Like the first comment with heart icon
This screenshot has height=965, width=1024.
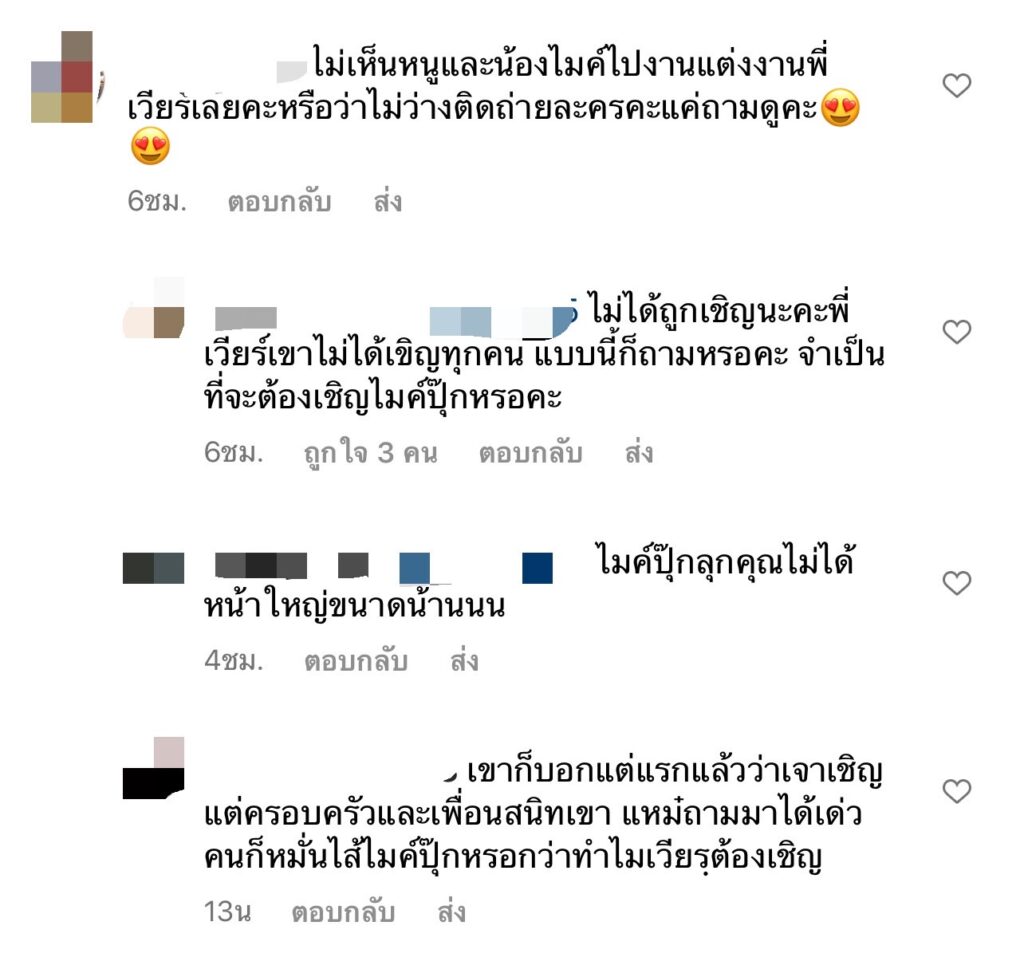[957, 86]
